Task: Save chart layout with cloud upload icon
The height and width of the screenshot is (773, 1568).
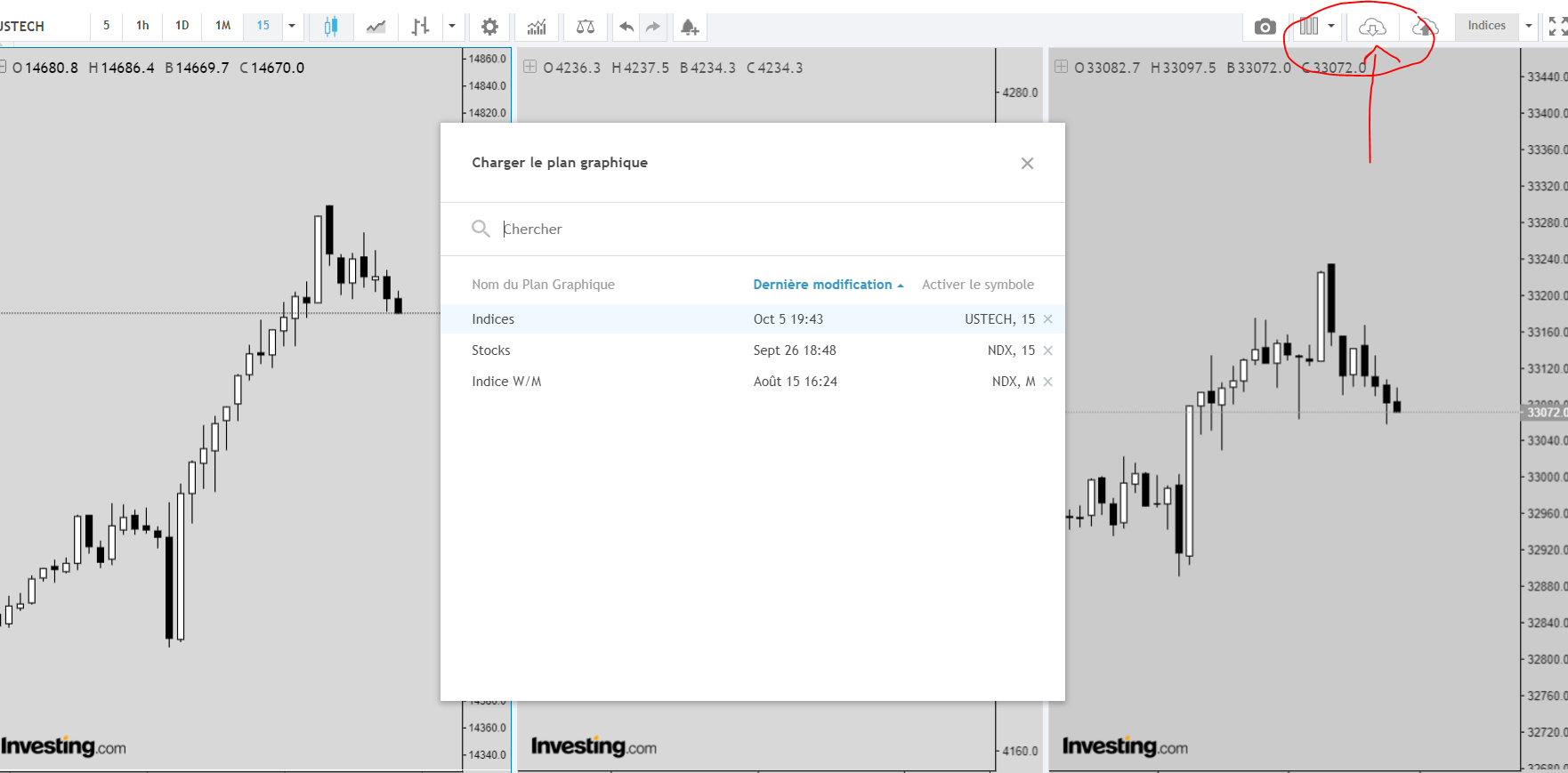Action: click(x=1424, y=27)
